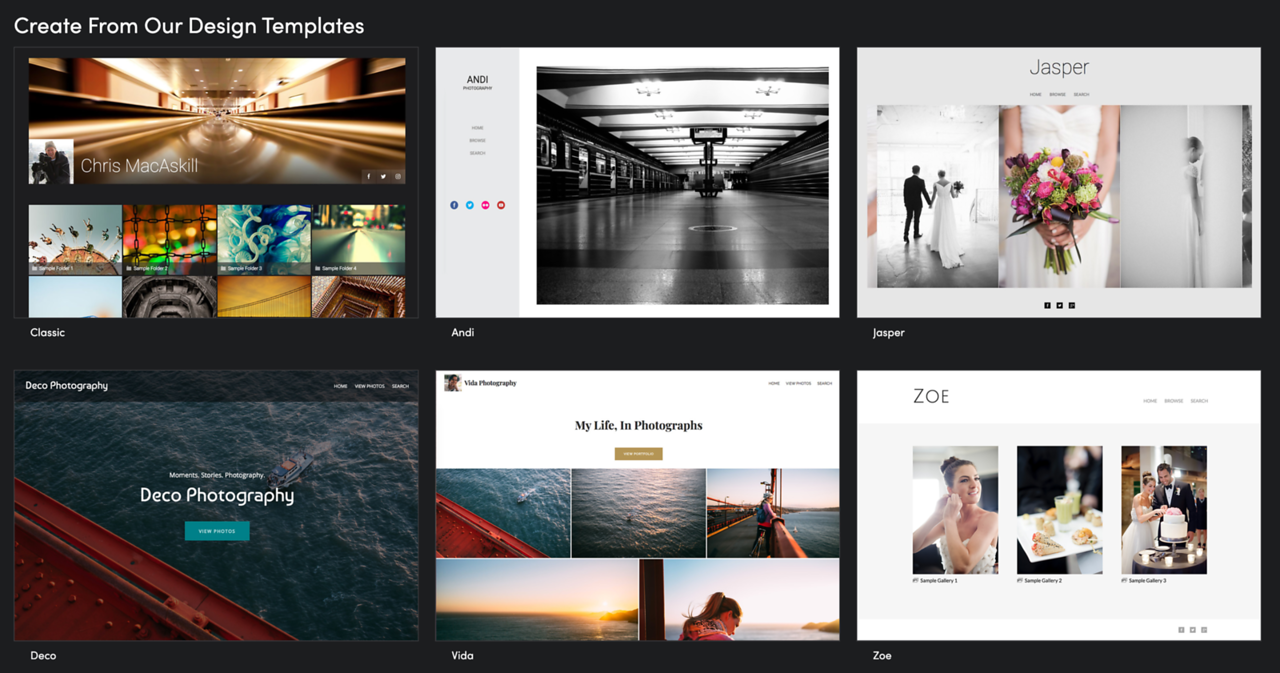The image size is (1280, 673).
Task: Select the Andi template label
Action: [x=463, y=332]
